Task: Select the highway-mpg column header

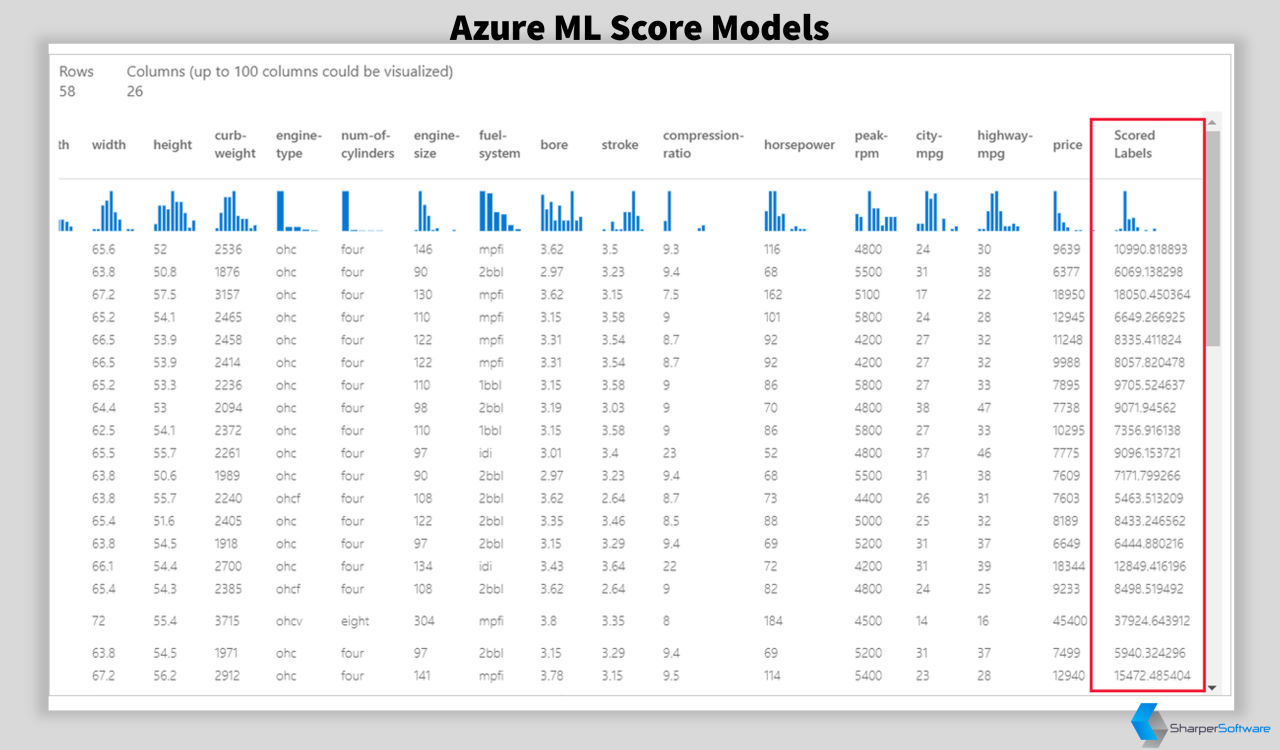Action: (1004, 145)
